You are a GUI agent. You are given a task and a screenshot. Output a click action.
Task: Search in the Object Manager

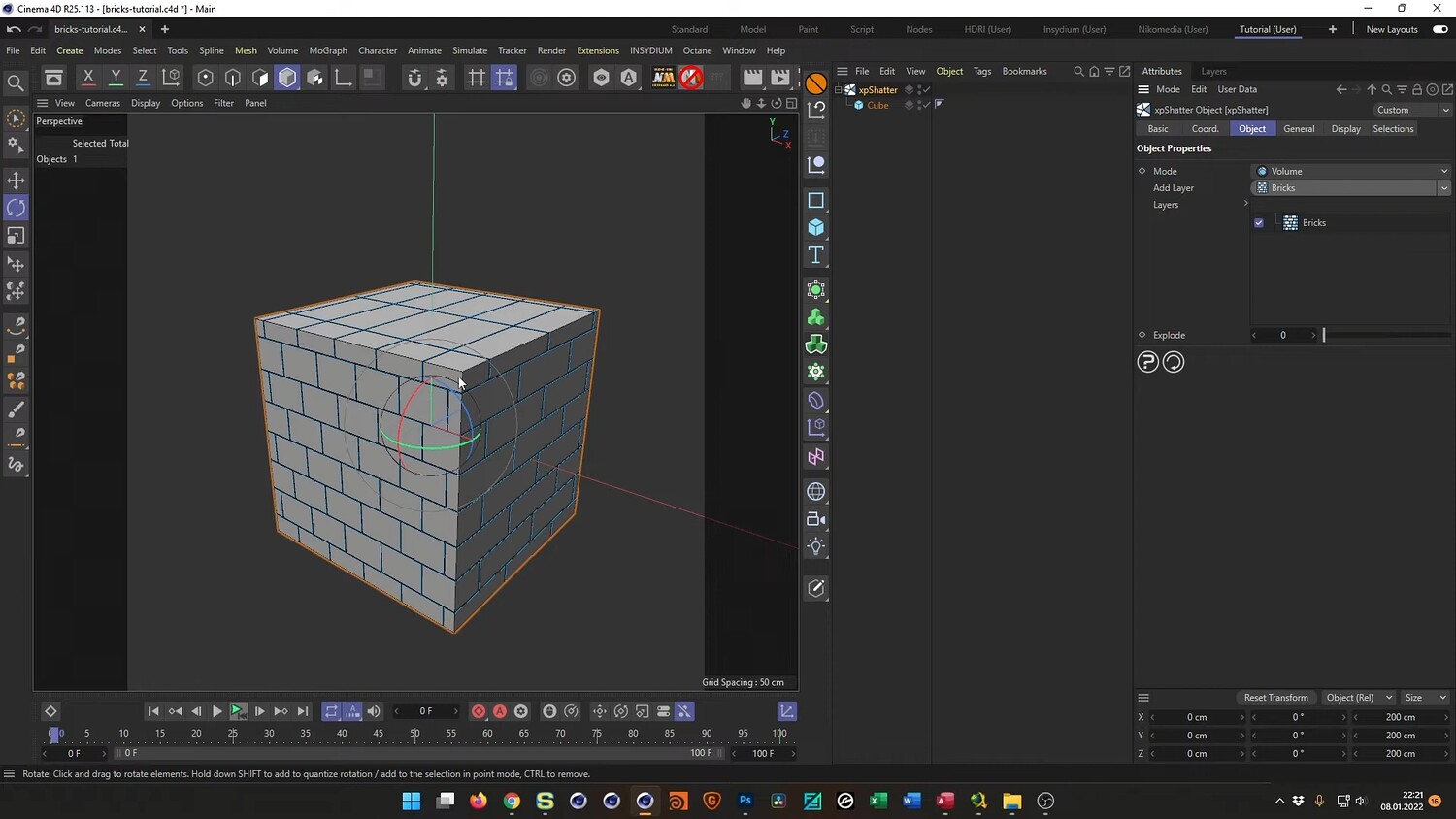[1078, 71]
